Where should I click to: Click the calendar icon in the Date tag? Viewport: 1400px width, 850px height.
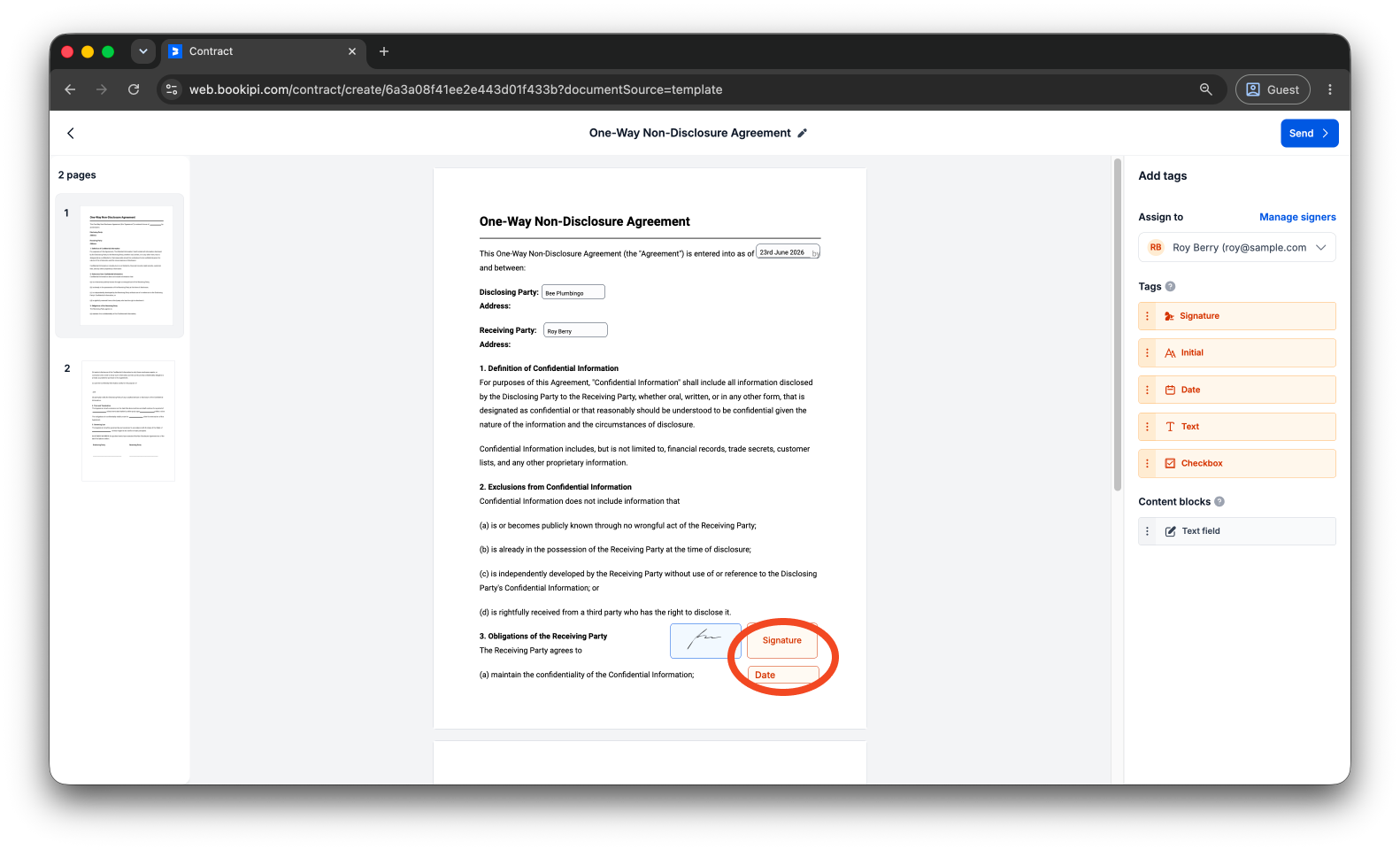click(x=1170, y=390)
